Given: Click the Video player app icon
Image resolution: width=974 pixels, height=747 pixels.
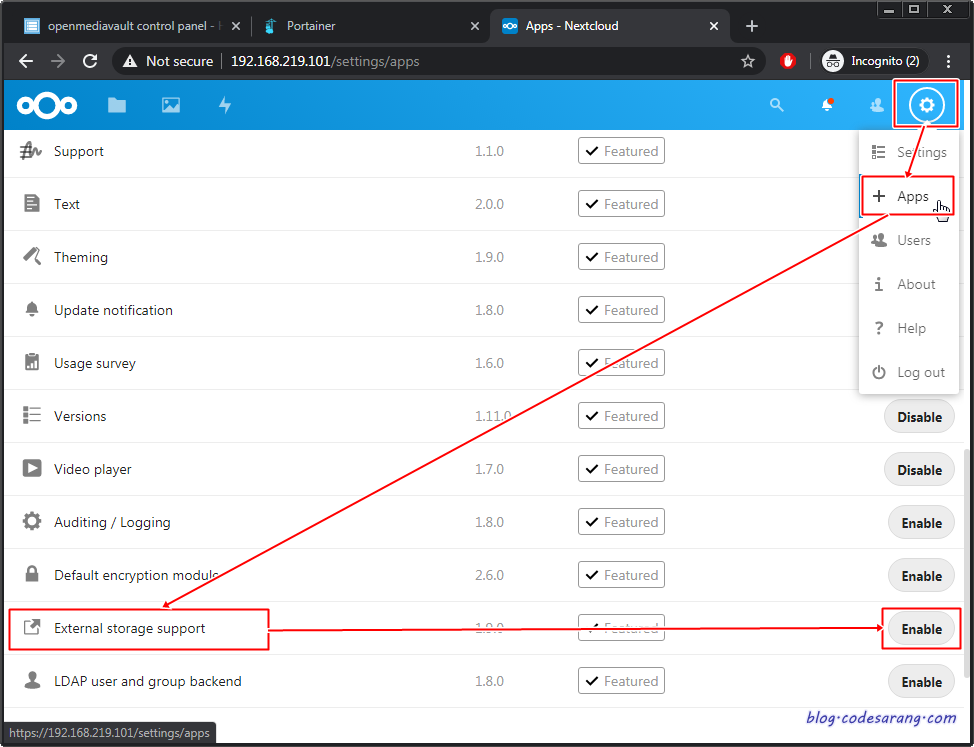Looking at the screenshot, I should tap(32, 468).
